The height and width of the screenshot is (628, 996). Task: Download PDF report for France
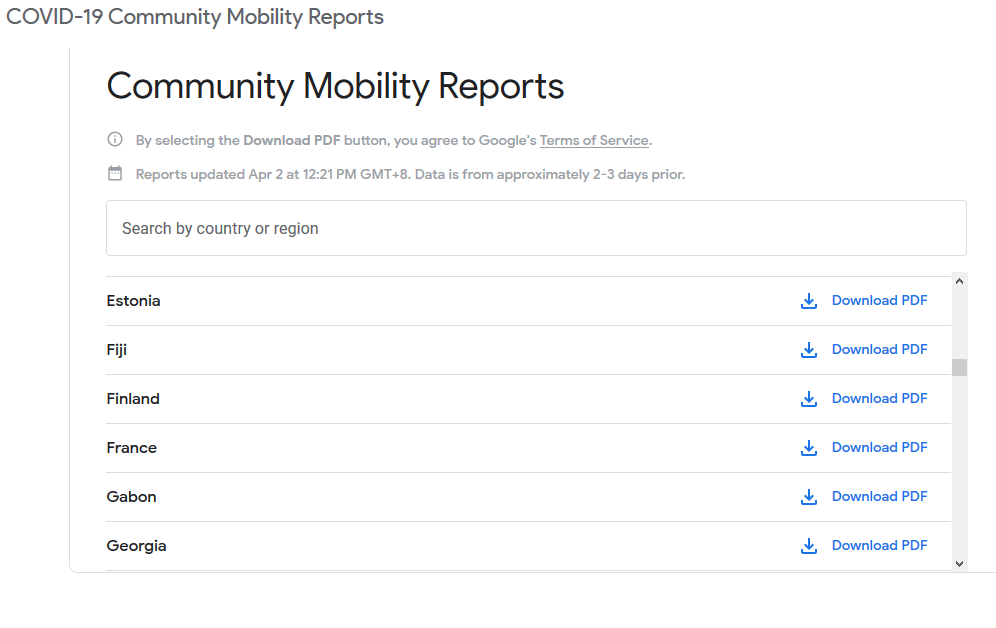(x=879, y=448)
